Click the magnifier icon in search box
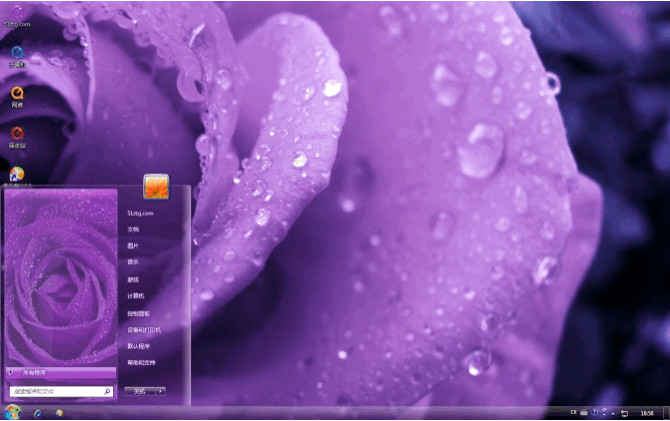670x421 pixels. 107,391
